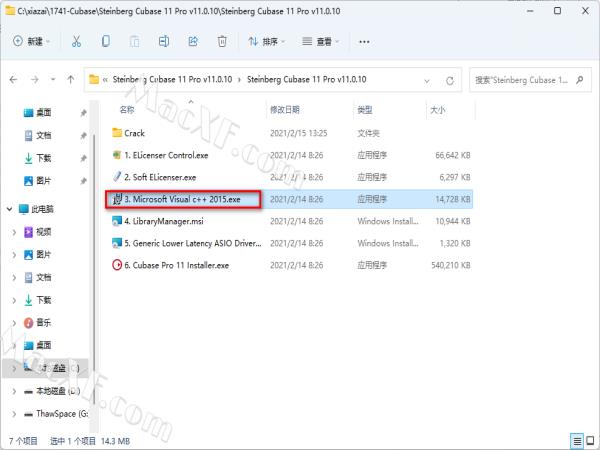Expand the 本地磁盘 (D:) tree node
Viewport: 600px width, 450px height.
14,391
